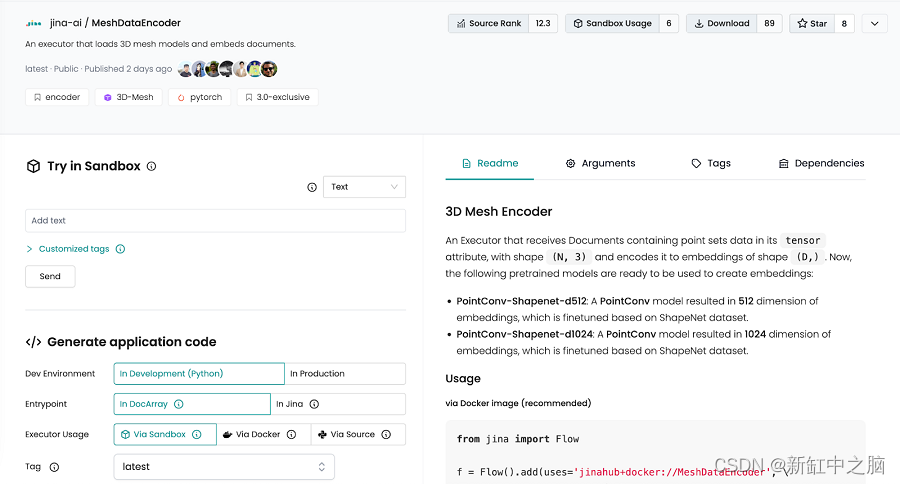Image resolution: width=900 pixels, height=484 pixels.
Task: Click the Add text input field
Action: click(x=215, y=221)
